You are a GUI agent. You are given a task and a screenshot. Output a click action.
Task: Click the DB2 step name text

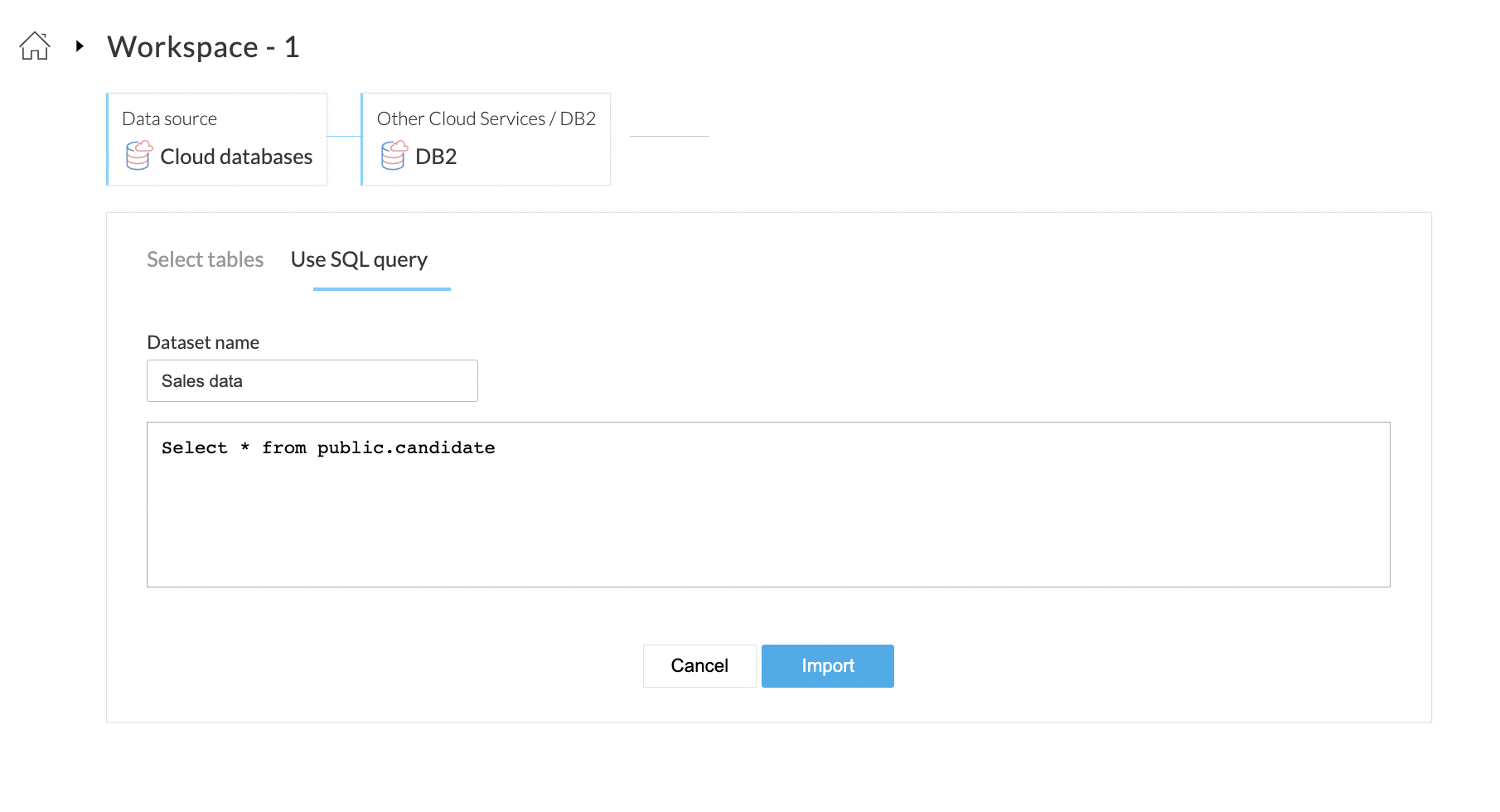[436, 157]
